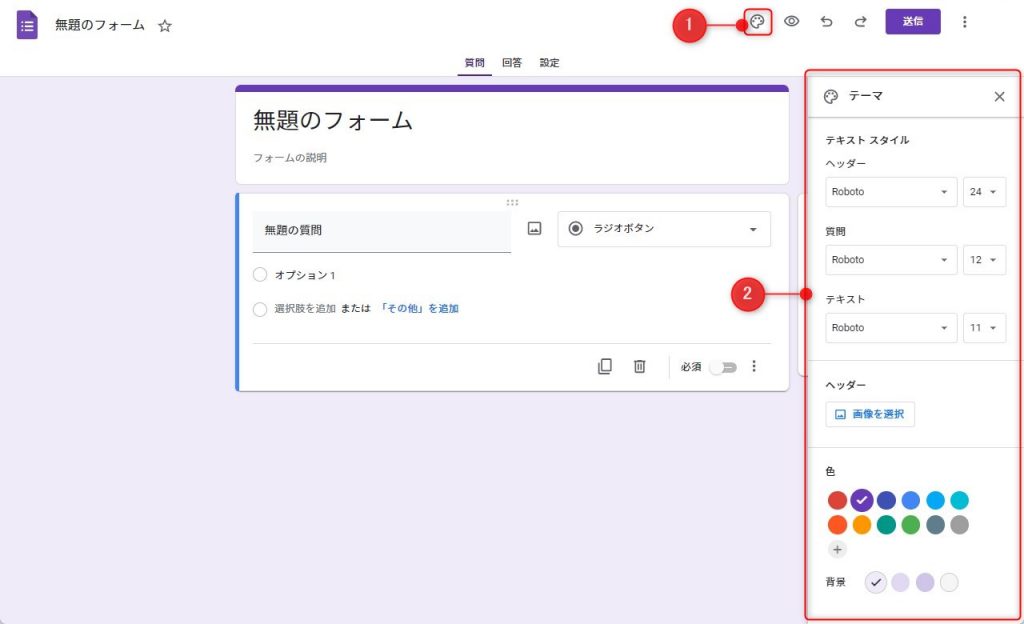Screen dimensions: 1024x624
Task: Open the ヘッダー font size 24 dropdown
Action: point(984,192)
